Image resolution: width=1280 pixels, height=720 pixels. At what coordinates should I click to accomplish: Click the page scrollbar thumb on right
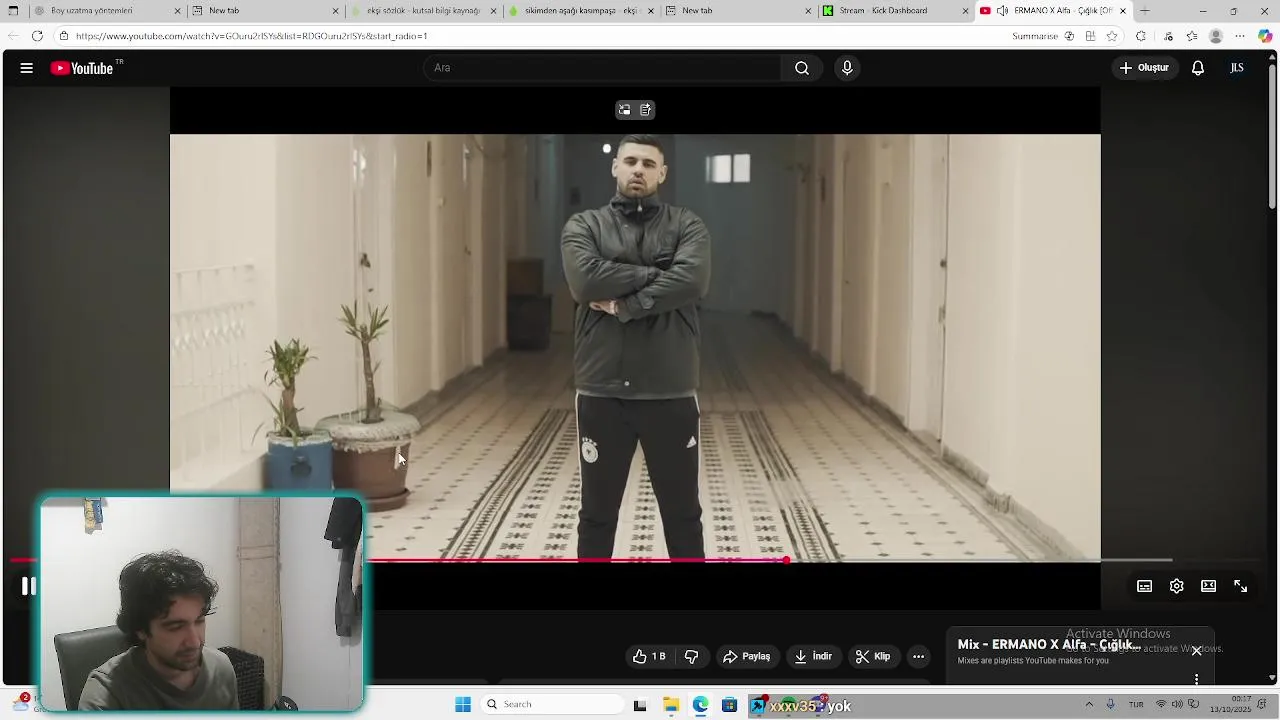click(1272, 135)
